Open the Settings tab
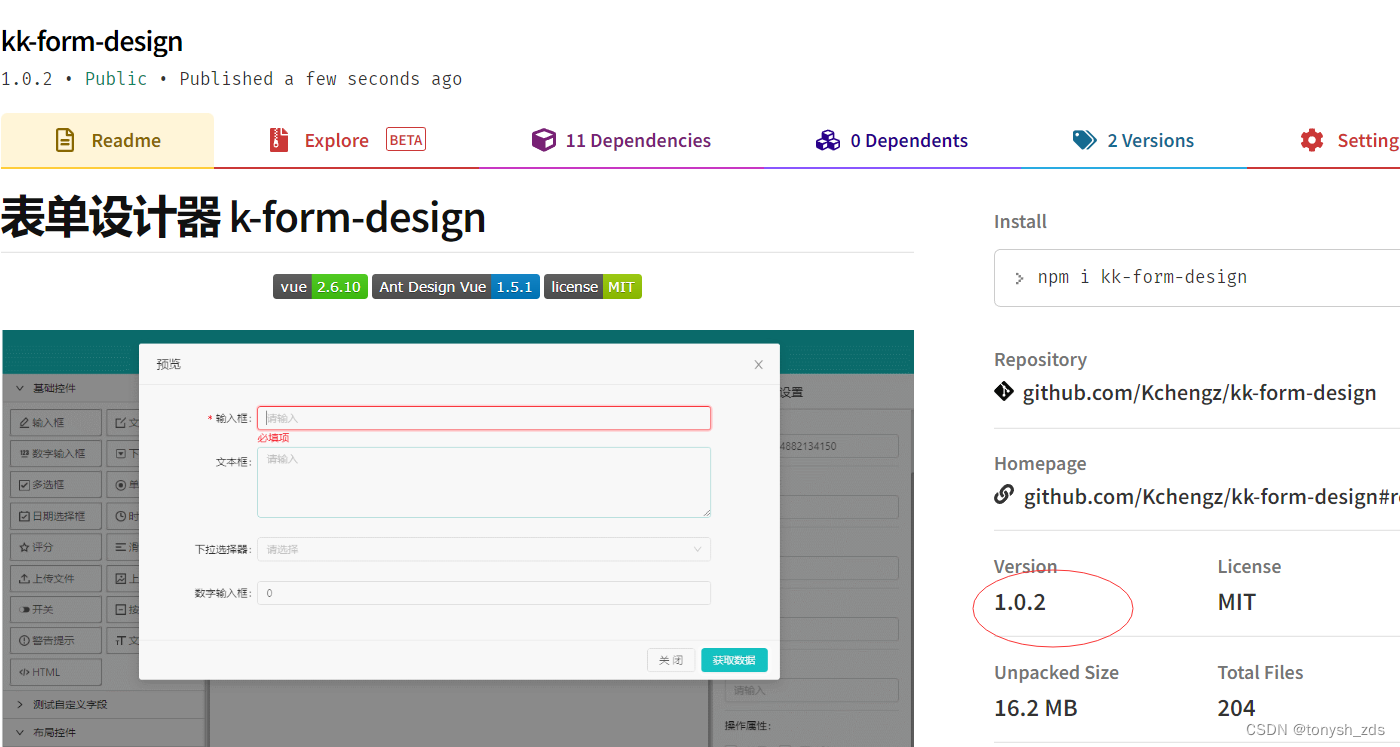 pyautogui.click(x=1324, y=140)
